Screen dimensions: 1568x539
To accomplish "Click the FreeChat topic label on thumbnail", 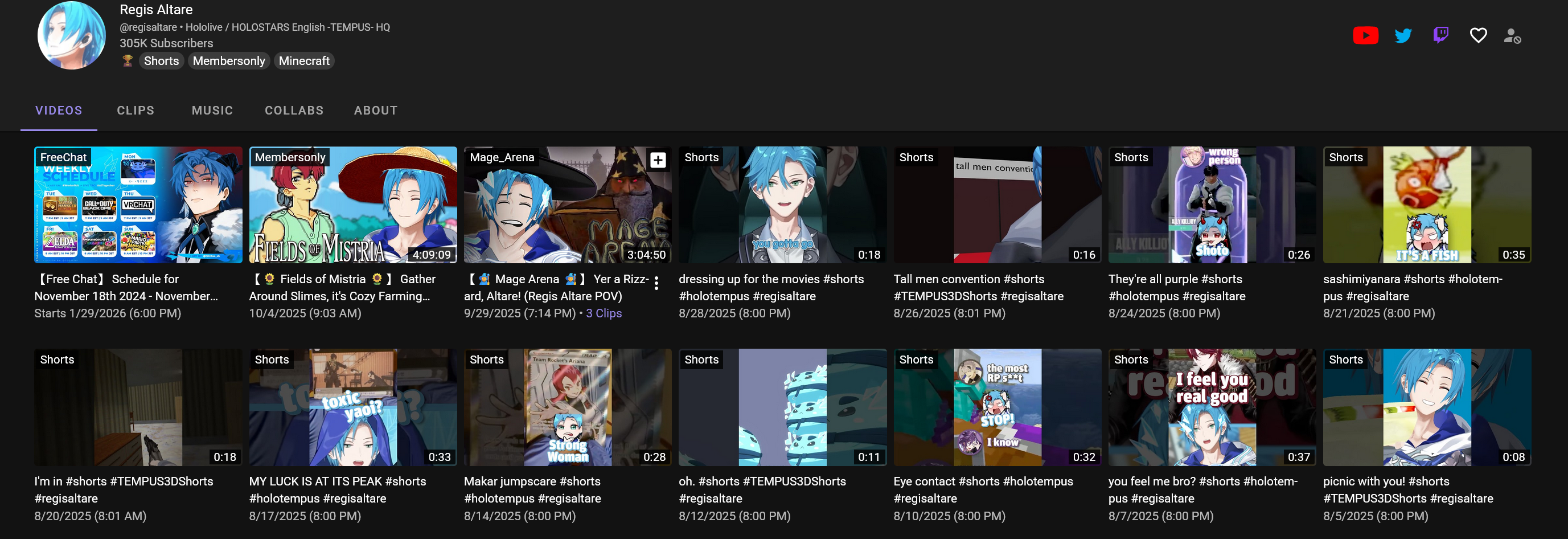I will coord(63,157).
